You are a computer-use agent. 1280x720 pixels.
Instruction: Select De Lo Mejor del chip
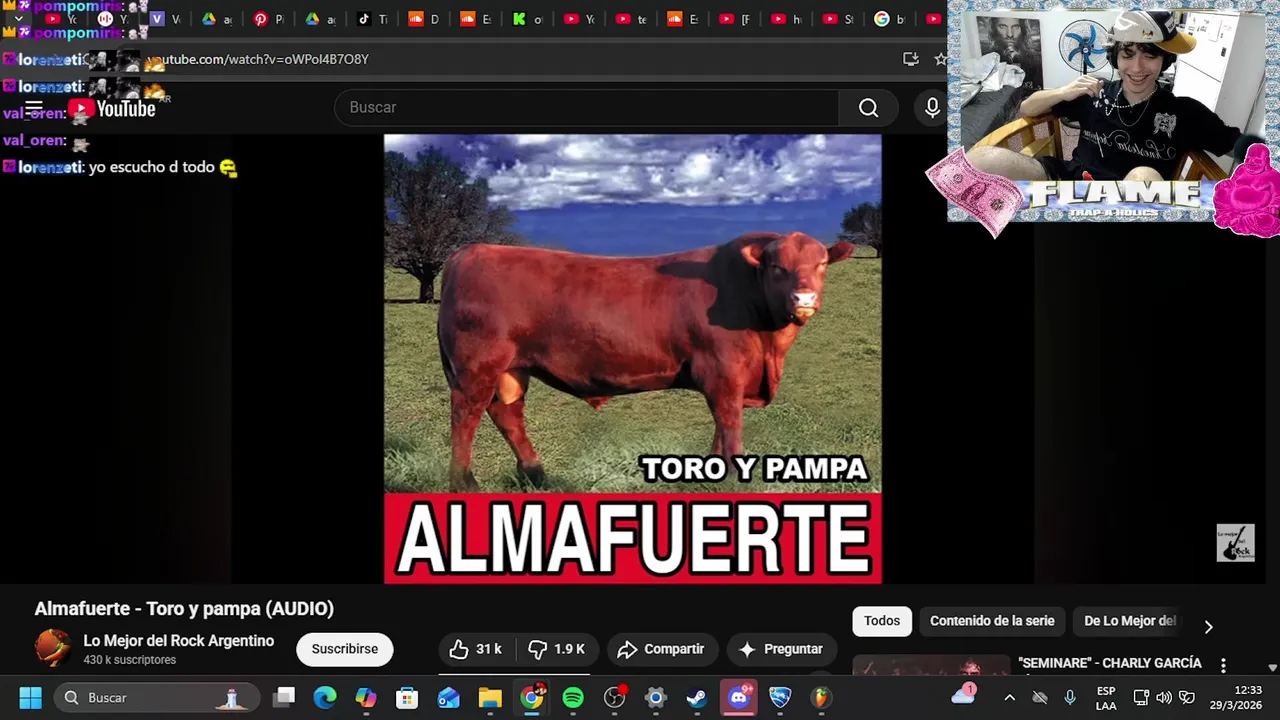(x=1129, y=621)
